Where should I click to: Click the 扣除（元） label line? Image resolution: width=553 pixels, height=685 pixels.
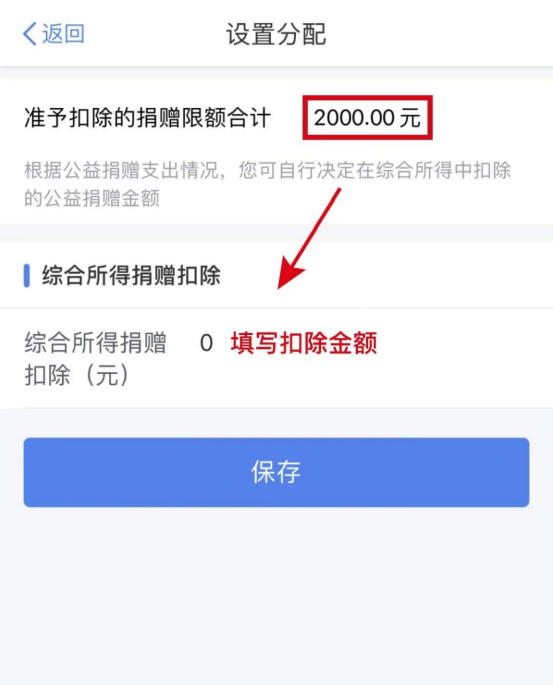pyautogui.click(x=77, y=375)
